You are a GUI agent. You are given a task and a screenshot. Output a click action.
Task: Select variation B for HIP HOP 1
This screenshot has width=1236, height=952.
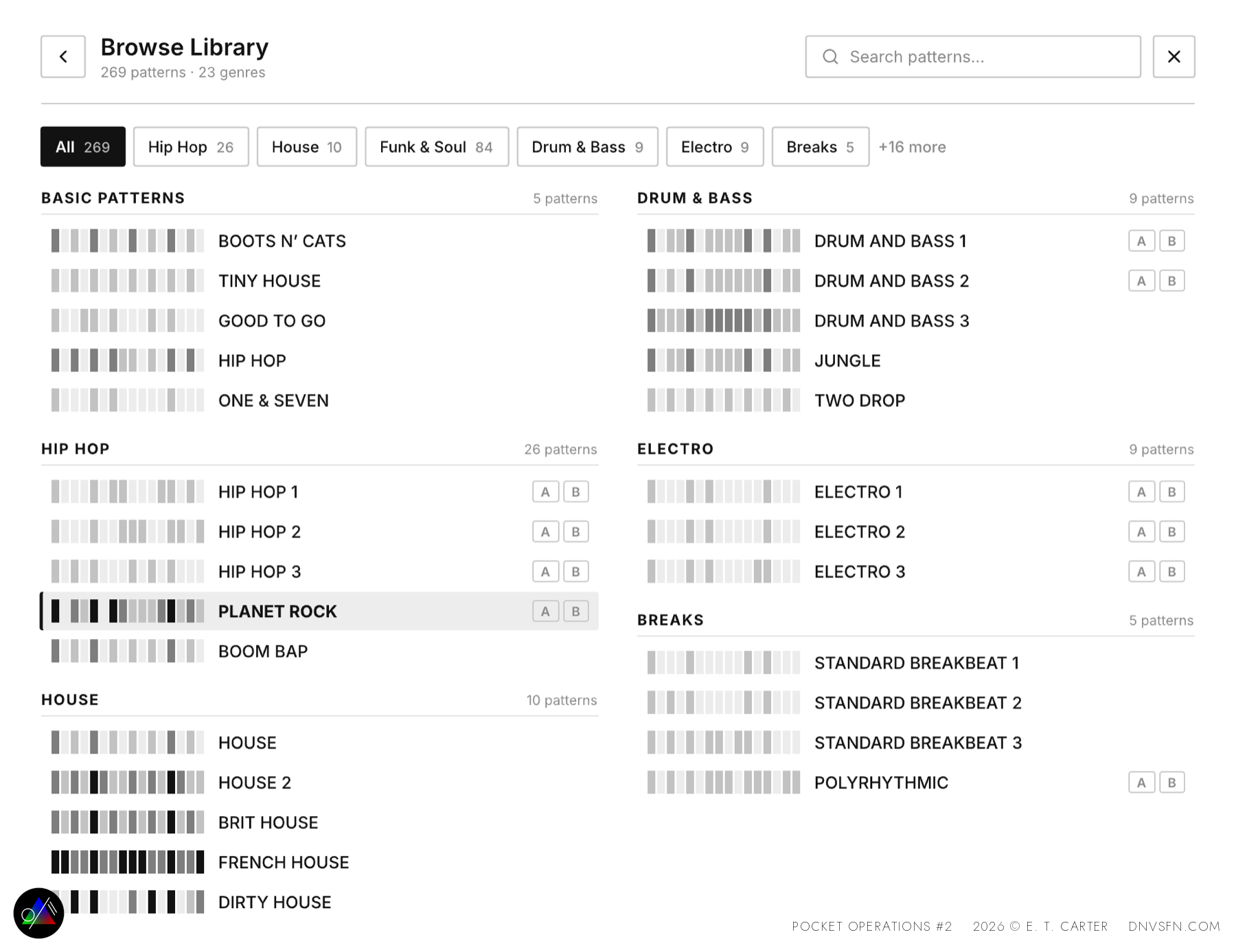tap(576, 491)
